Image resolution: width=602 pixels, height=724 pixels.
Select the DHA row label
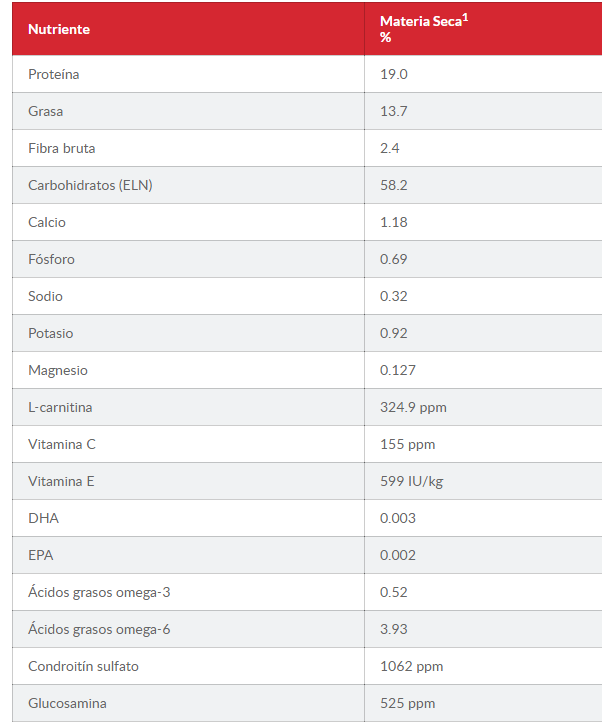coord(43,518)
